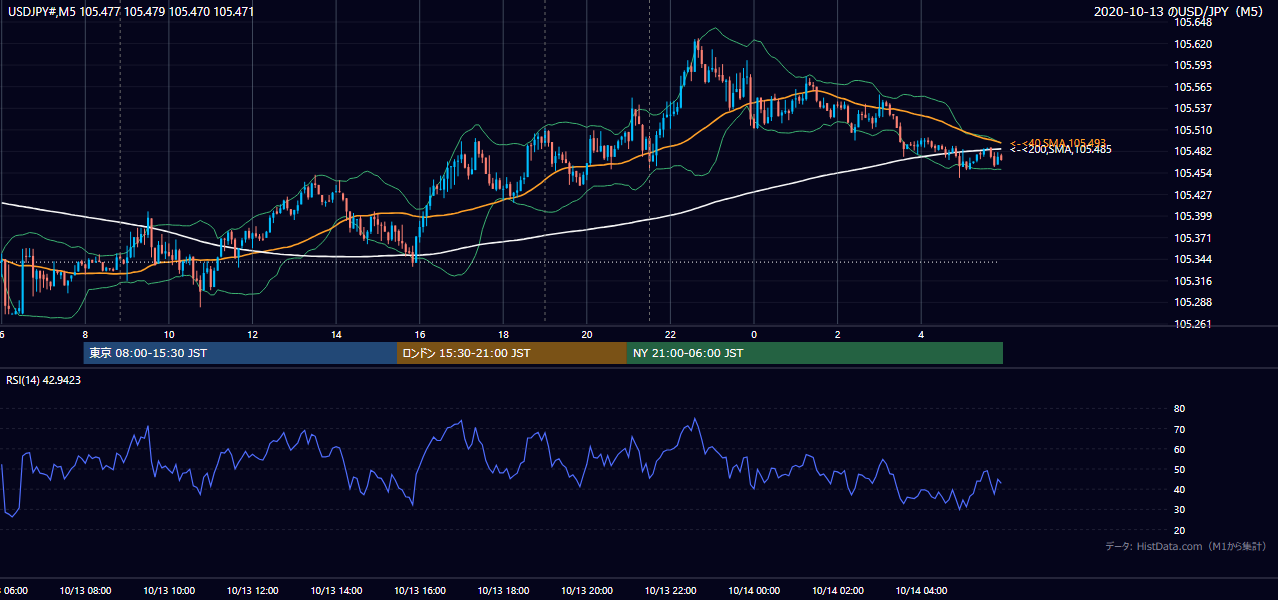This screenshot has height=600, width=1278.
Task: Click the 105.427 price axis label
Action: (1192, 195)
